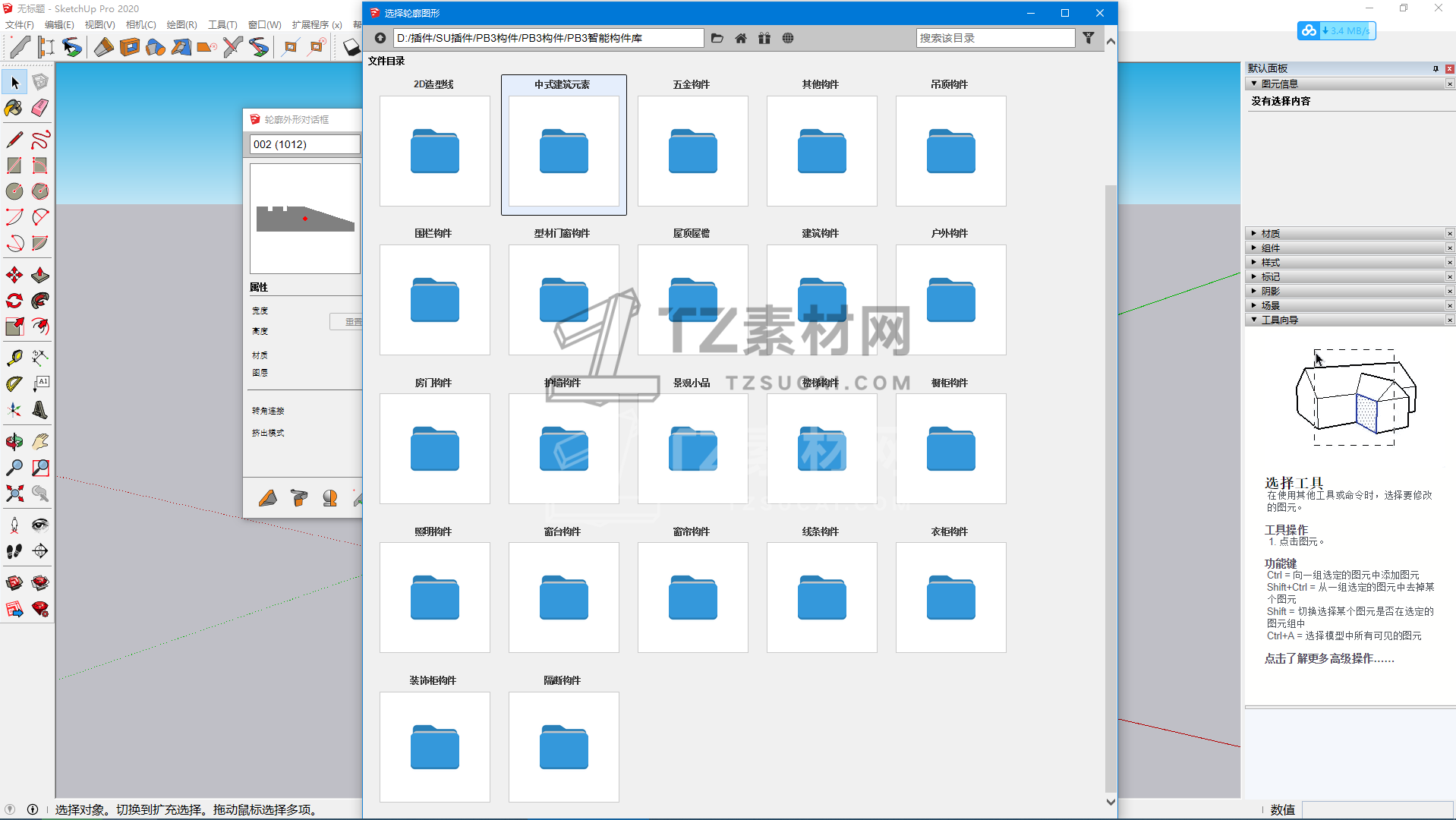Open the 编辑(E) menu
The height and width of the screenshot is (820, 1456).
pyautogui.click(x=59, y=25)
